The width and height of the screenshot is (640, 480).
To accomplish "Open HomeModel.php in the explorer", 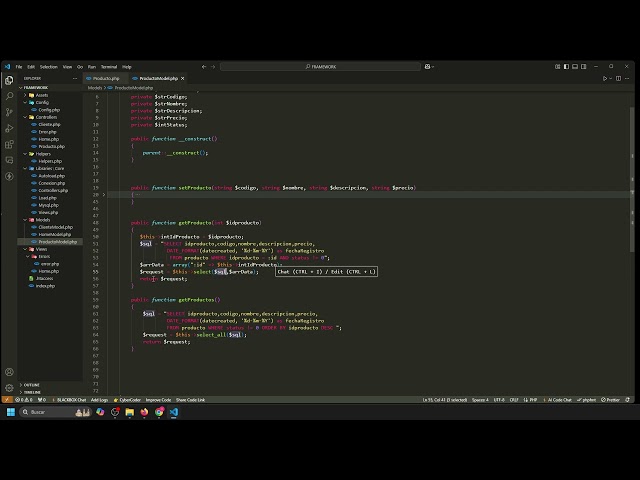I will tap(54, 235).
